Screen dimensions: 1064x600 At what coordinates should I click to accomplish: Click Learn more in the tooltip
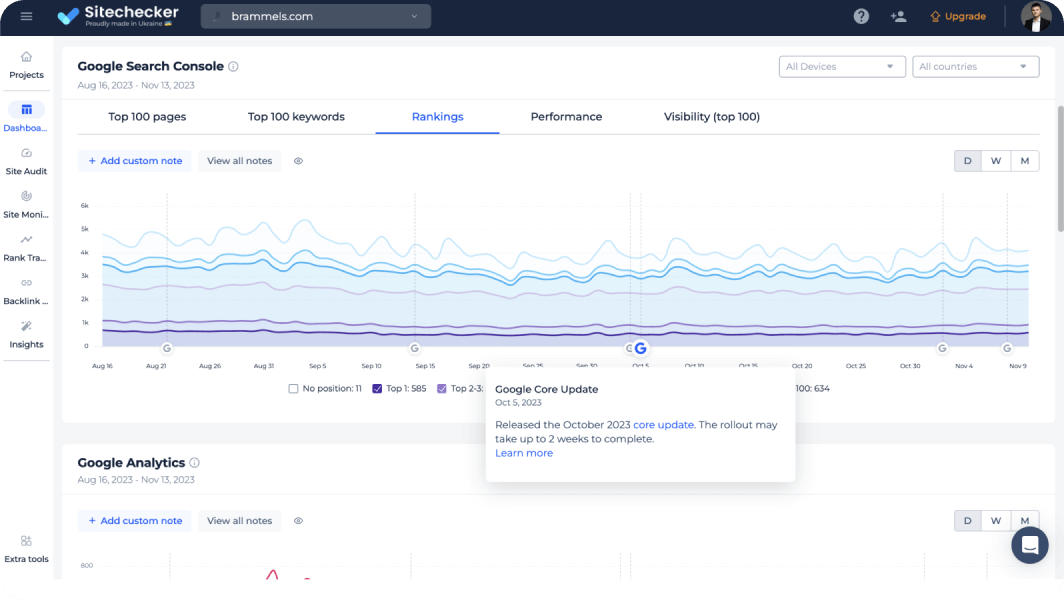point(524,453)
